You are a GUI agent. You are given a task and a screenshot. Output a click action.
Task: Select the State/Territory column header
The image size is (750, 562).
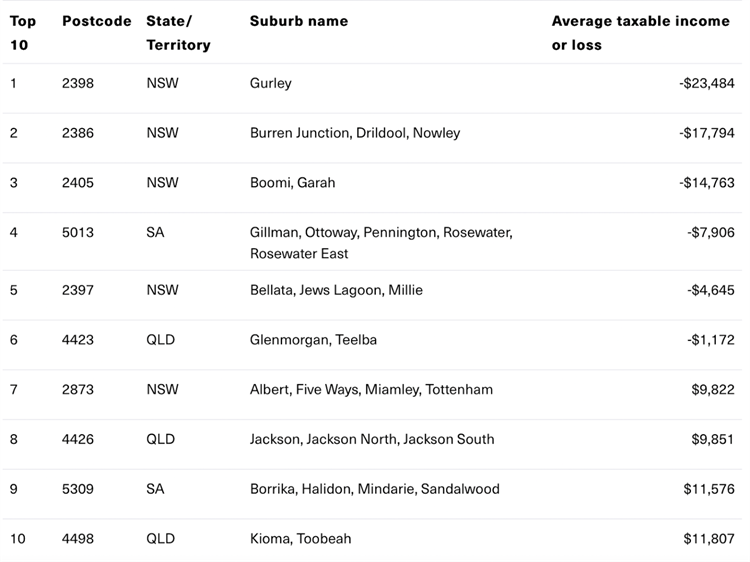[178, 33]
